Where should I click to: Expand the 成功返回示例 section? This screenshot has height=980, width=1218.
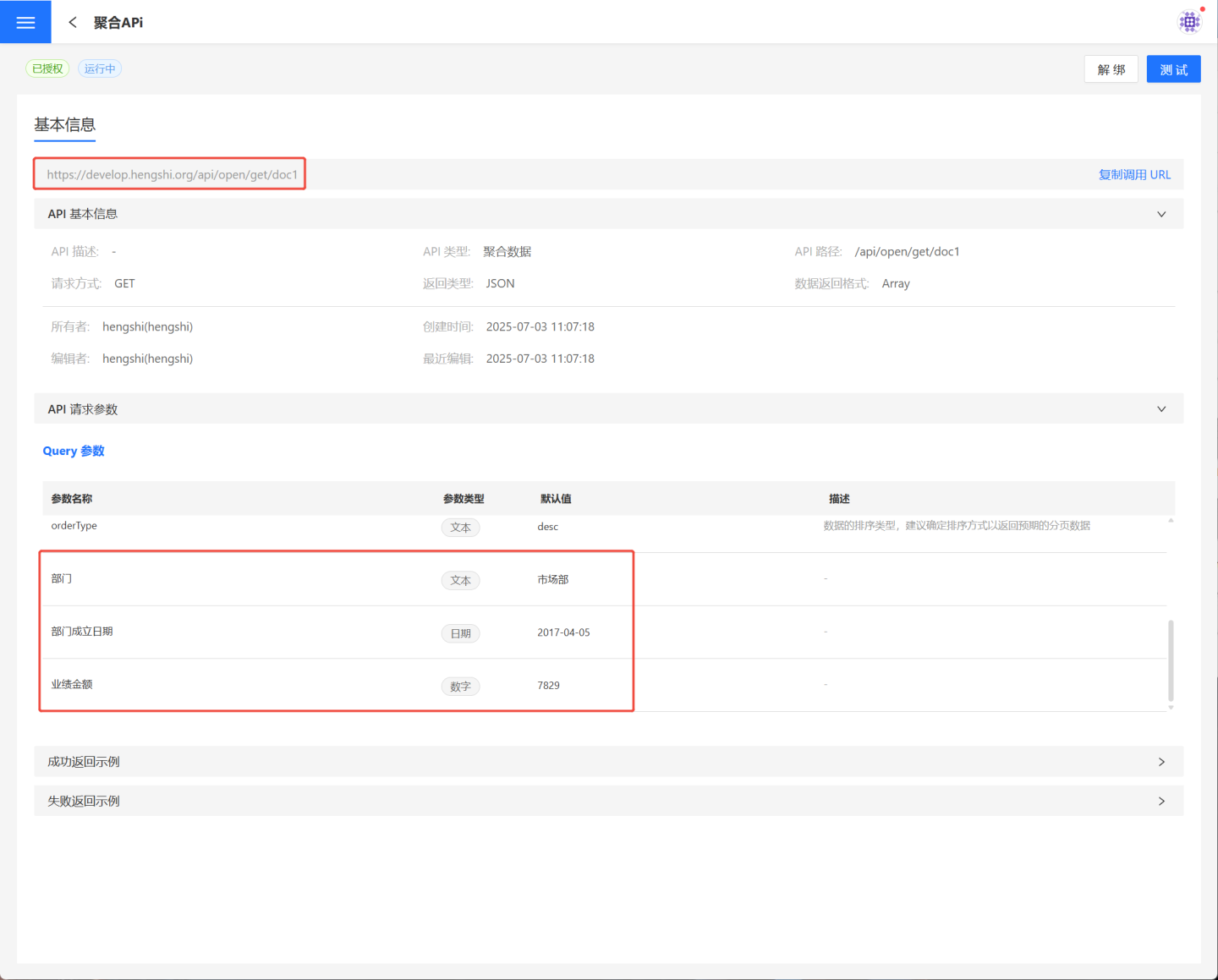coord(1160,762)
